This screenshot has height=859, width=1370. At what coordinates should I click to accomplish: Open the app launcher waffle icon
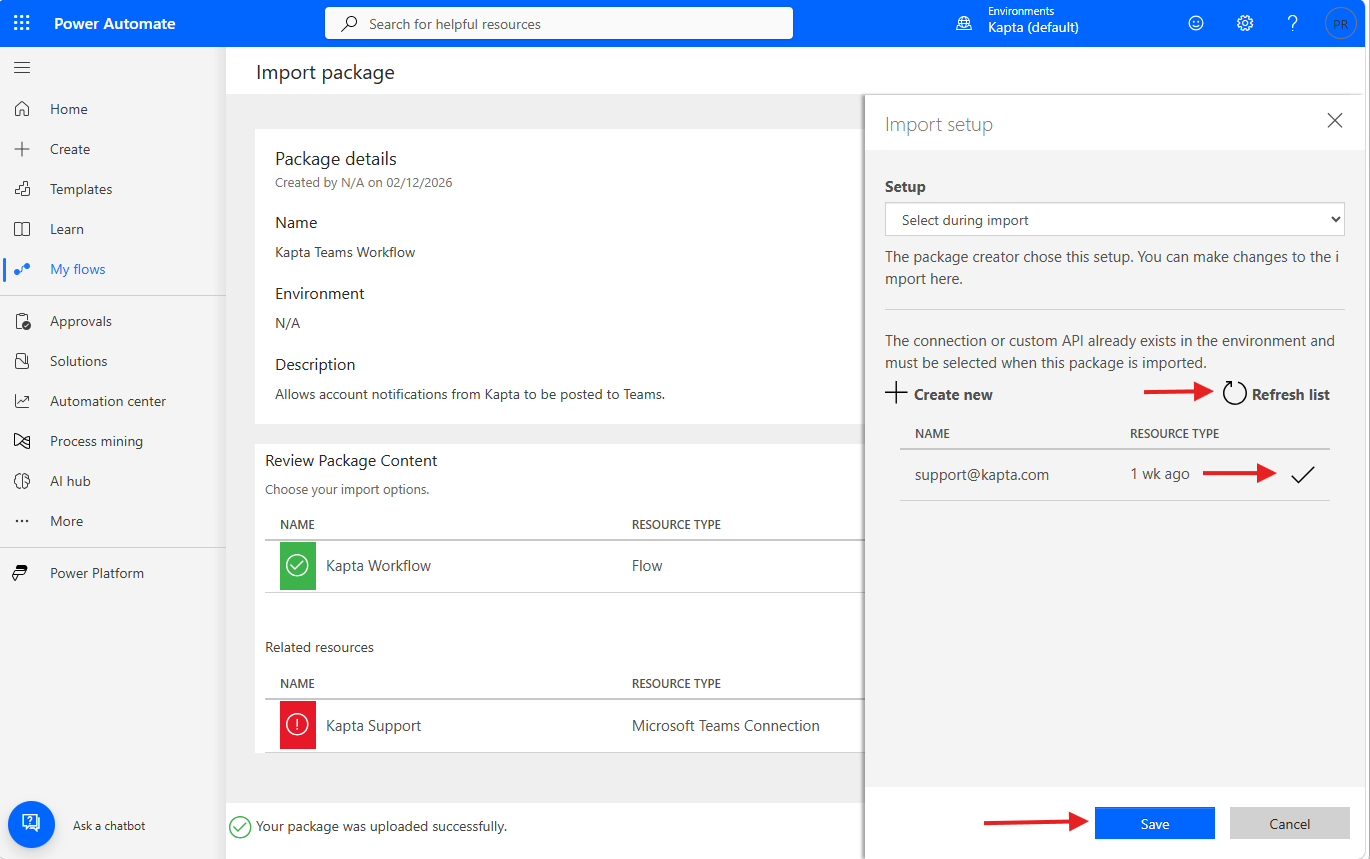[x=22, y=23]
